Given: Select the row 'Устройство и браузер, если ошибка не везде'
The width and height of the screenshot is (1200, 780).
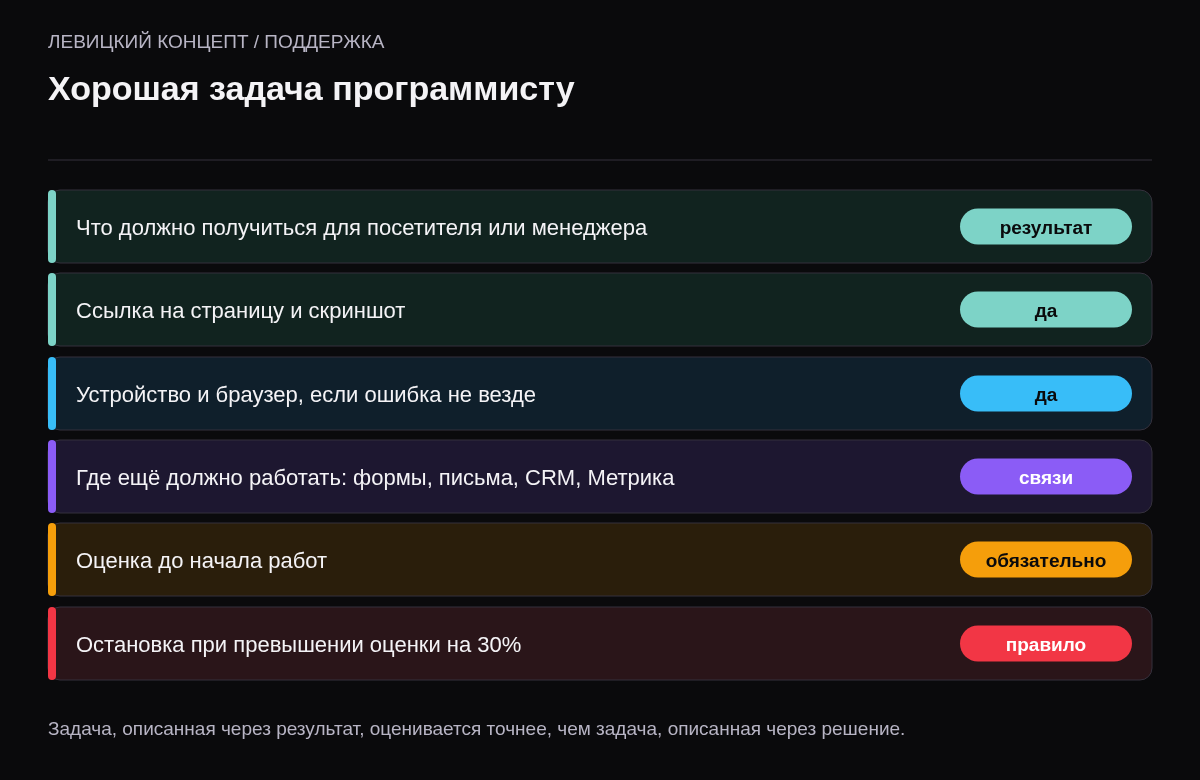Looking at the screenshot, I should (x=600, y=394).
